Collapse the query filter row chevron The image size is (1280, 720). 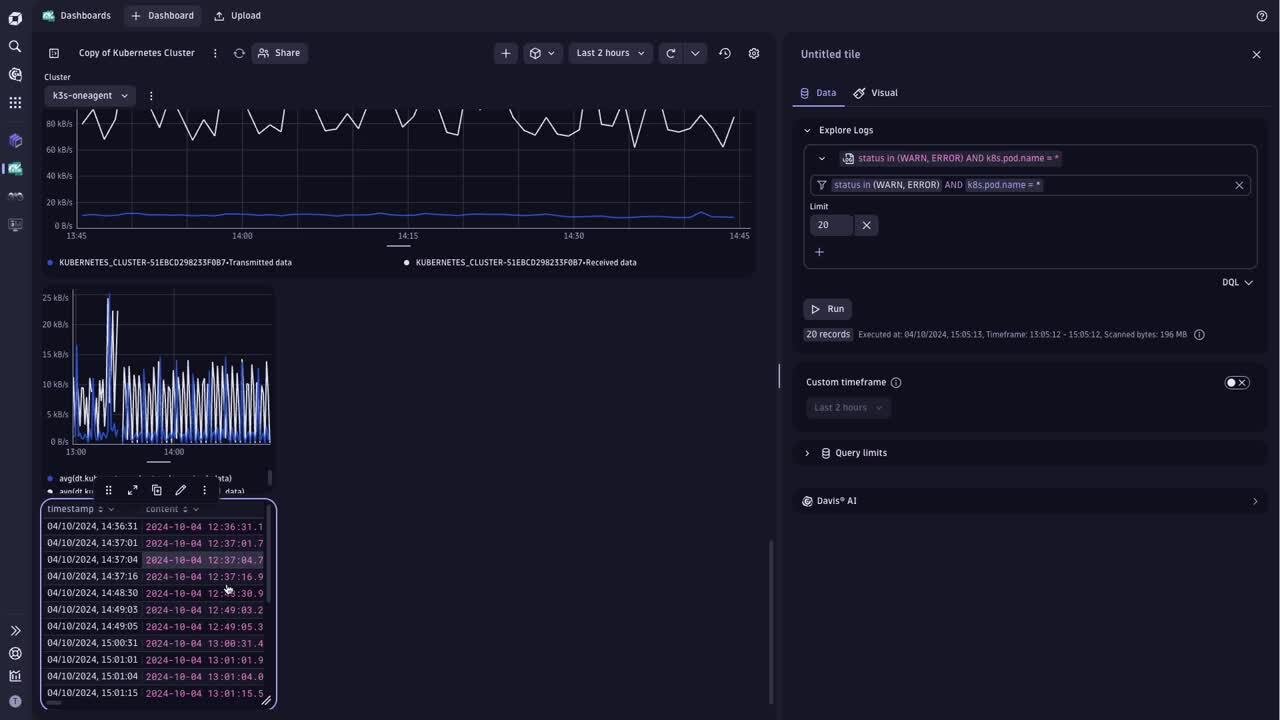(822, 158)
